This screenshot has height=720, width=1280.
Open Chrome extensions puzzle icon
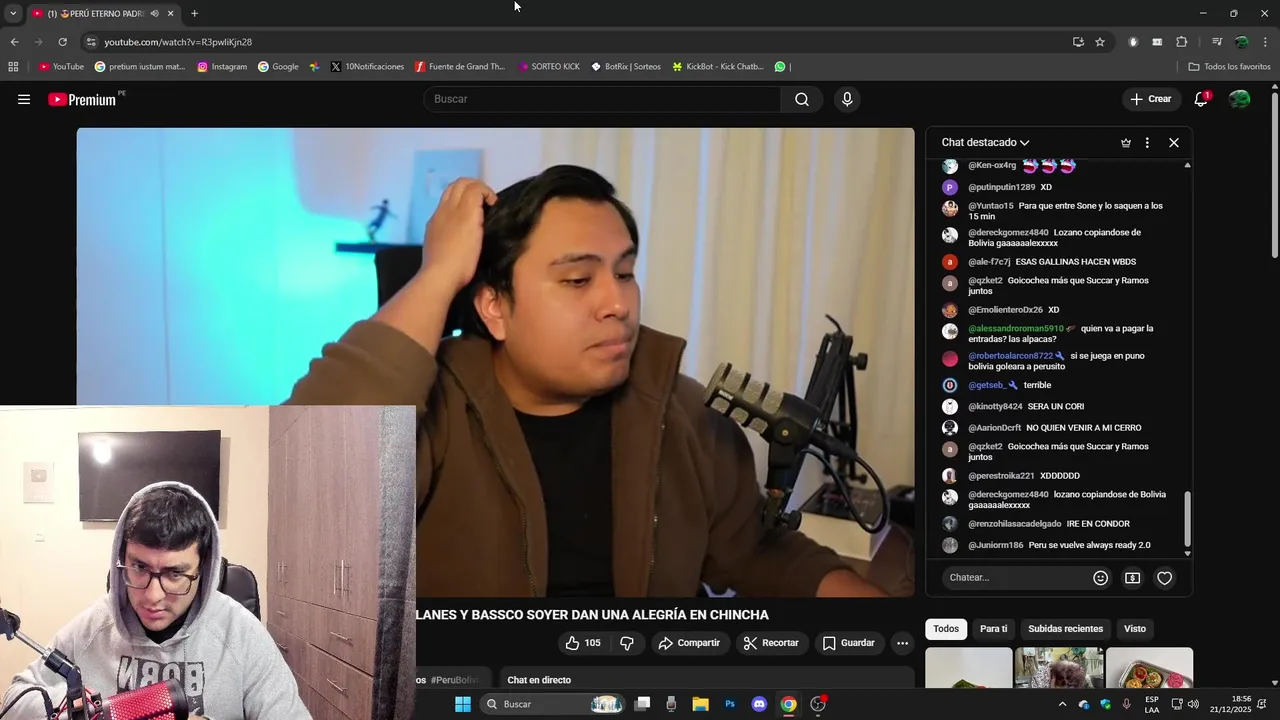[x=1181, y=42]
